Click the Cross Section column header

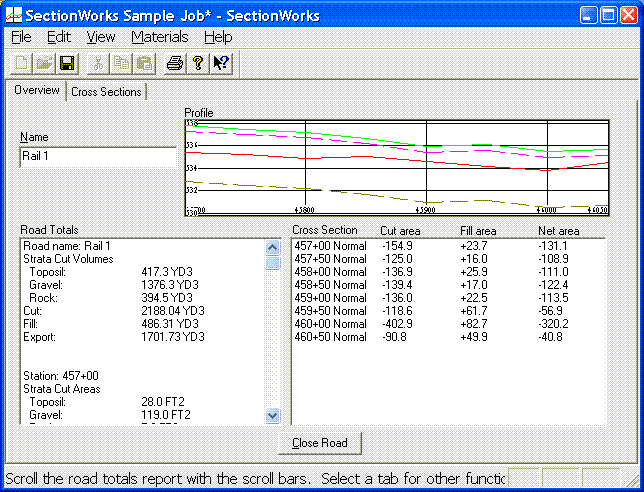pyautogui.click(x=325, y=230)
